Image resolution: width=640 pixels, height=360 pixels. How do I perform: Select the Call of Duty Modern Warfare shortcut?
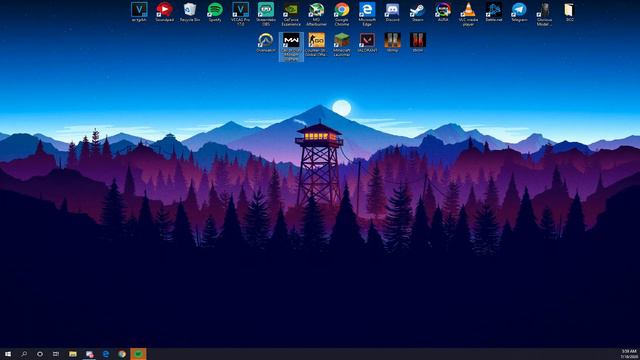(291, 47)
